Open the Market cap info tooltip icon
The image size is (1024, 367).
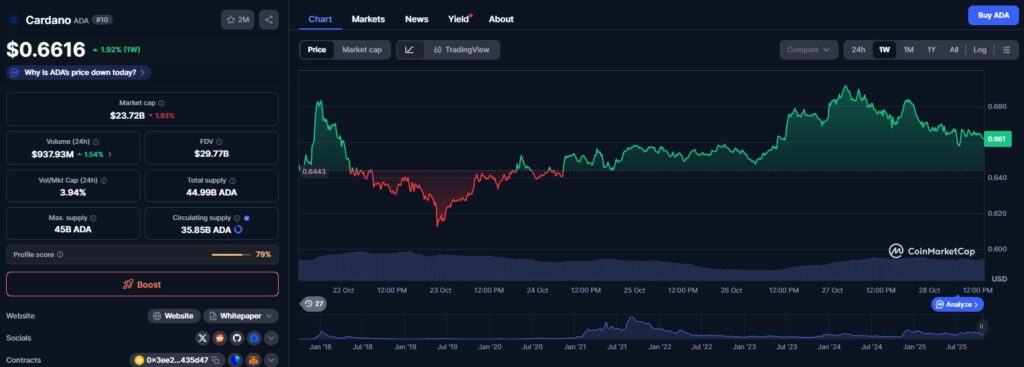point(162,103)
